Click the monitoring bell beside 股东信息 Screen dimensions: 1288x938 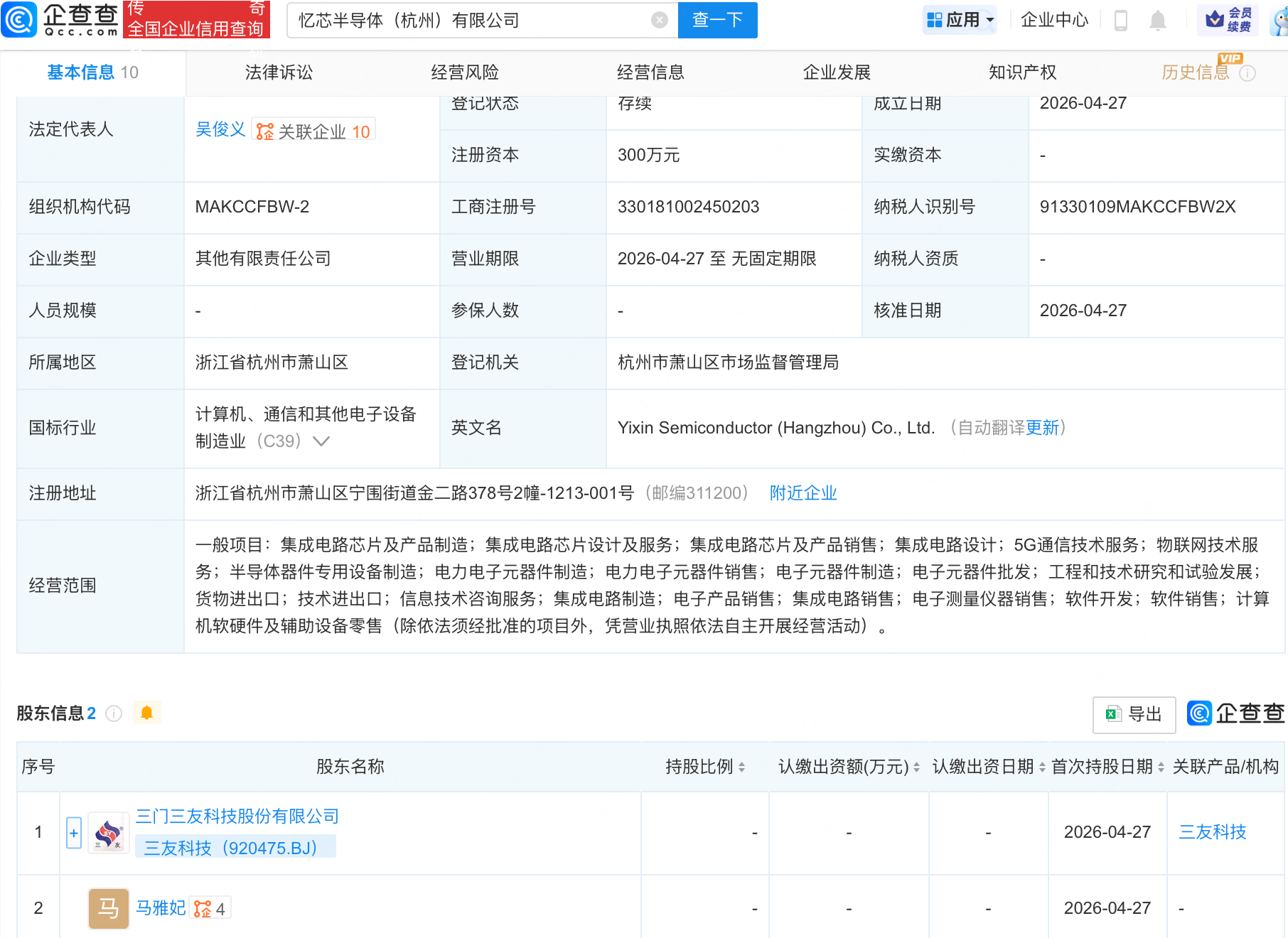[147, 712]
